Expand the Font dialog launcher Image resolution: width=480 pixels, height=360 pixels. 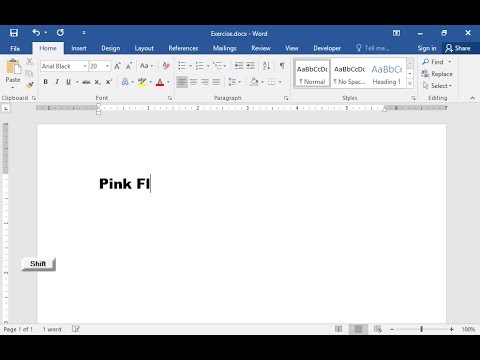click(170, 98)
